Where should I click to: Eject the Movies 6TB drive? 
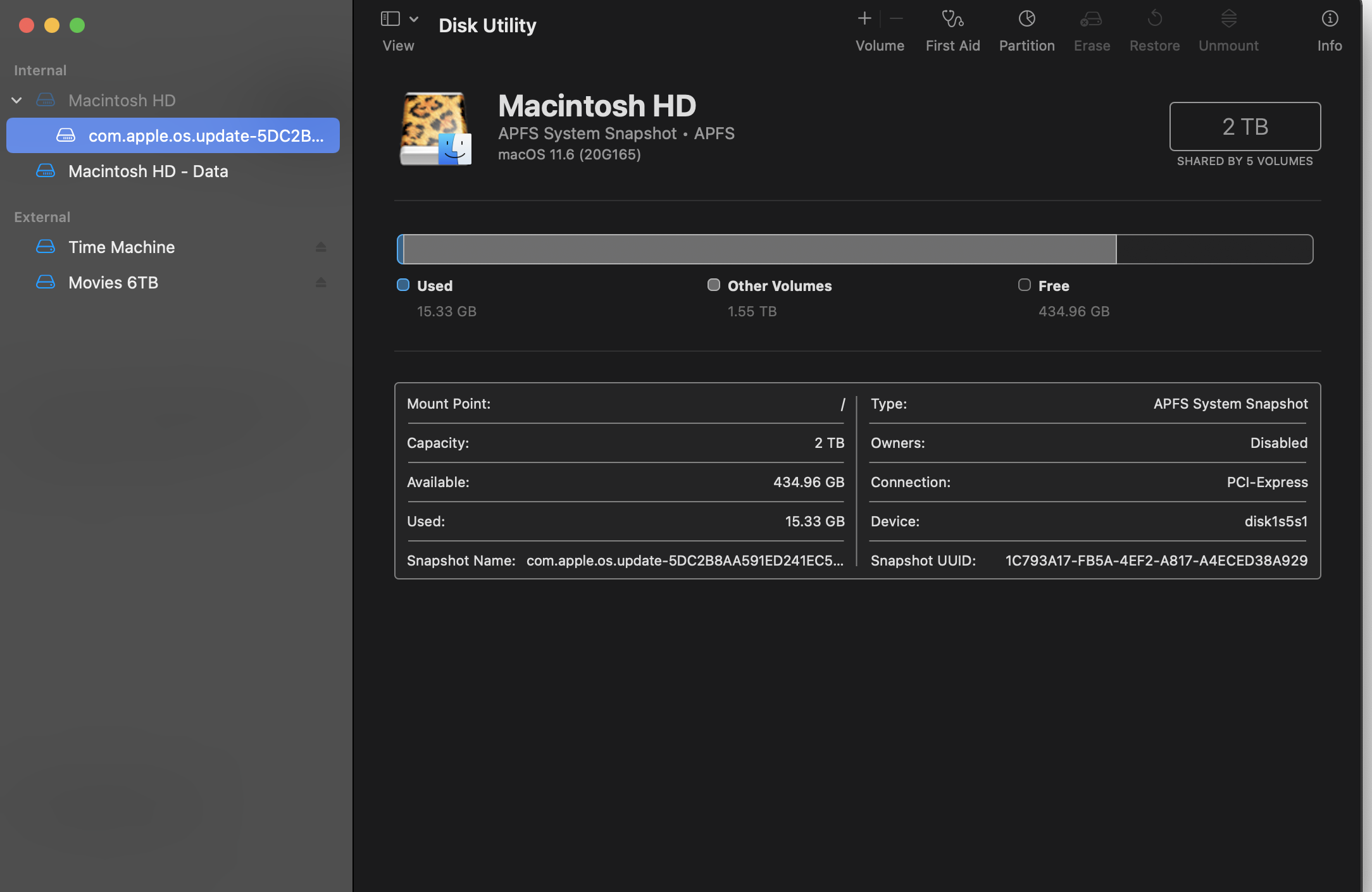click(x=321, y=283)
